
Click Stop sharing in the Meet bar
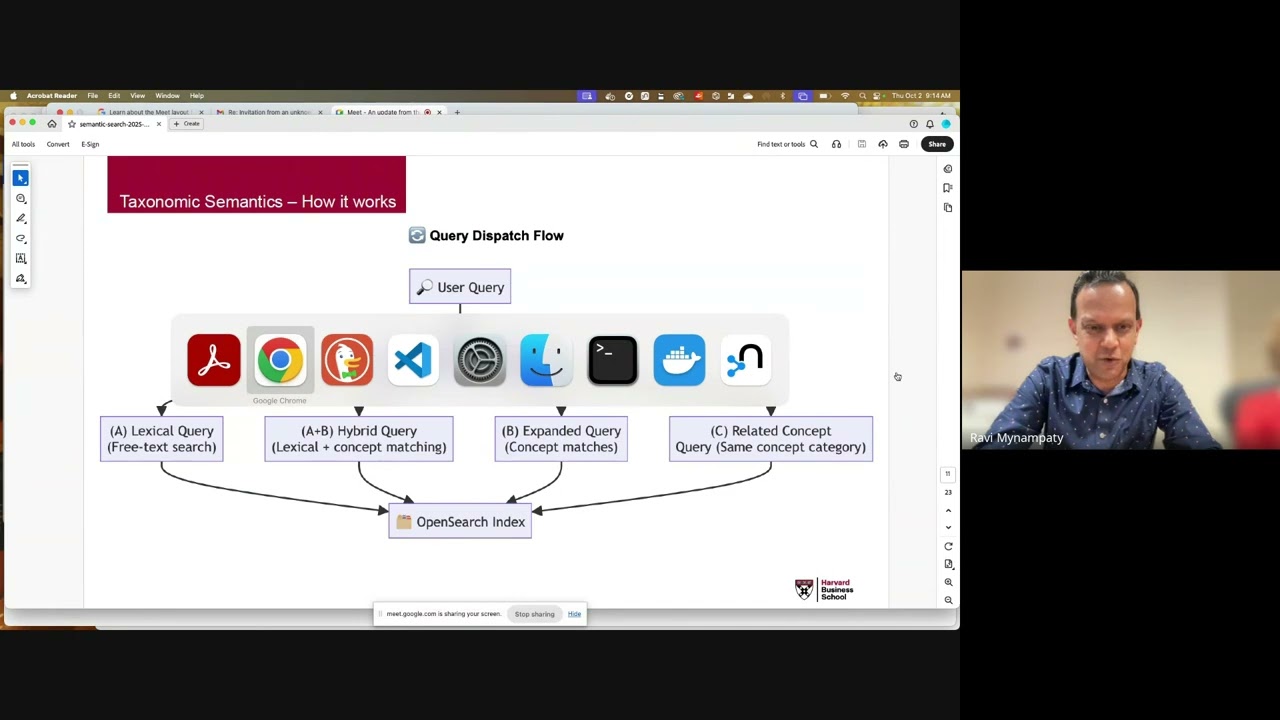coord(534,614)
